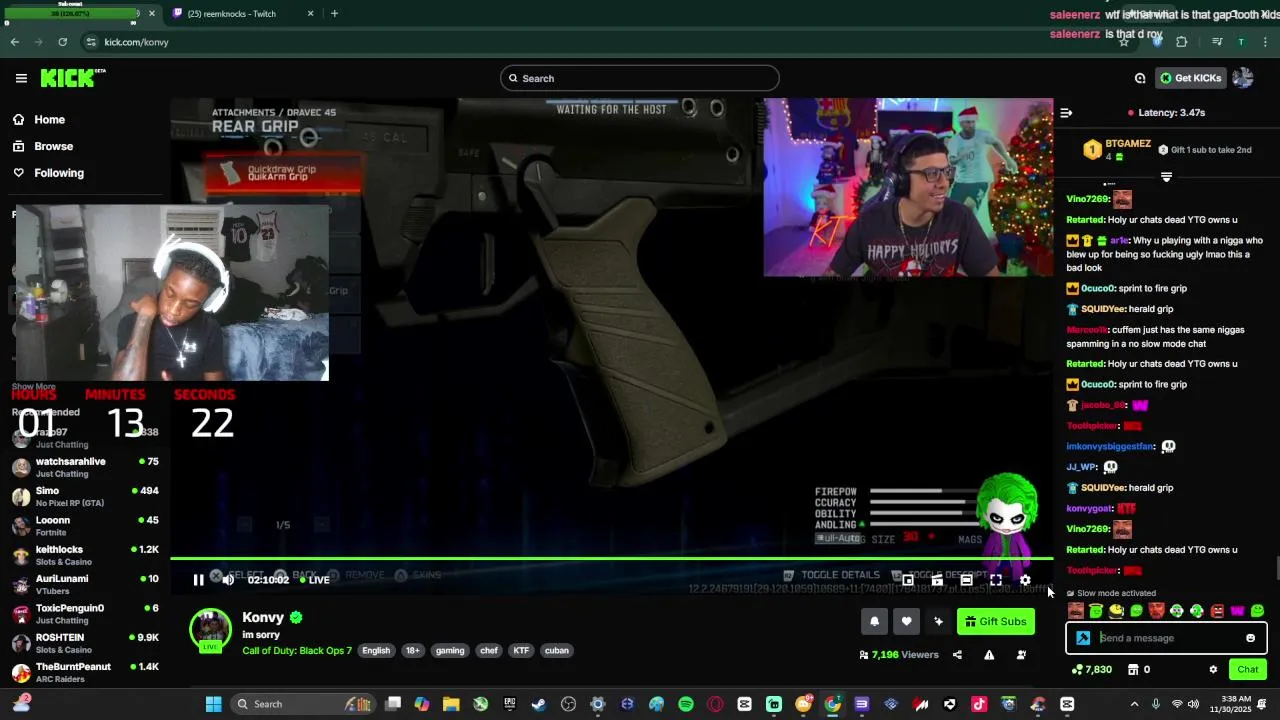Select the chef tag
Viewport: 1280px width, 720px height.
[x=489, y=650]
